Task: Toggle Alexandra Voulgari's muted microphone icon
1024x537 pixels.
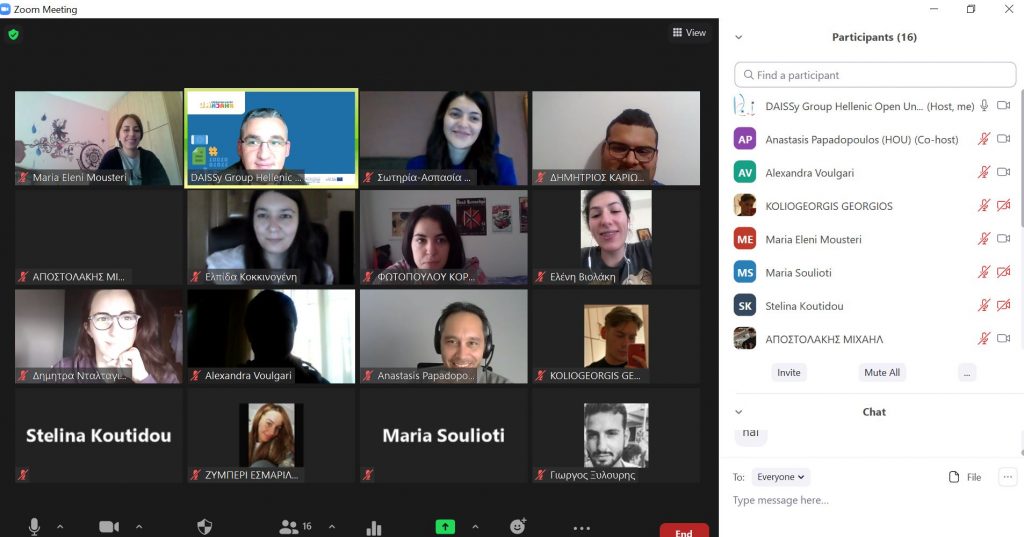Action: point(984,172)
